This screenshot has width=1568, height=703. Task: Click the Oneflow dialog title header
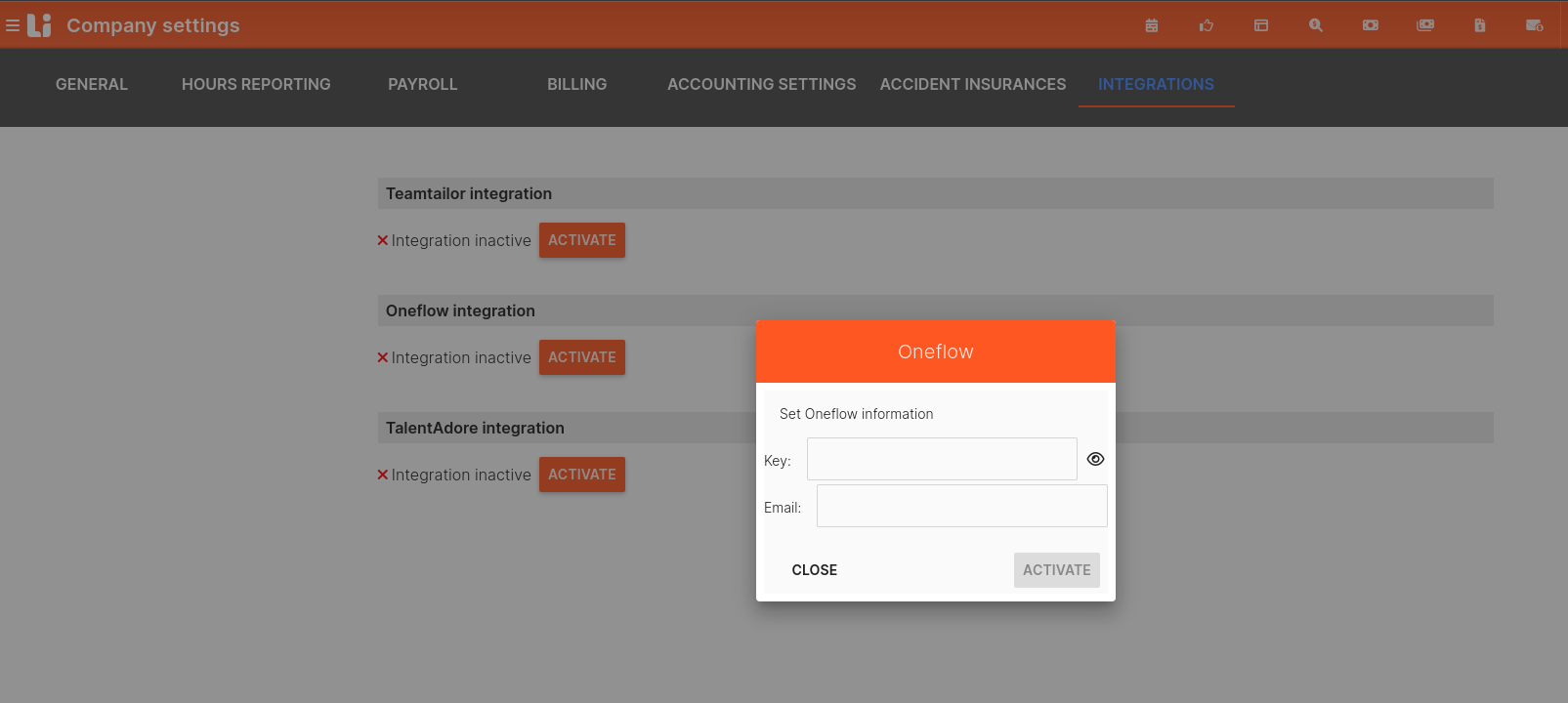(936, 351)
